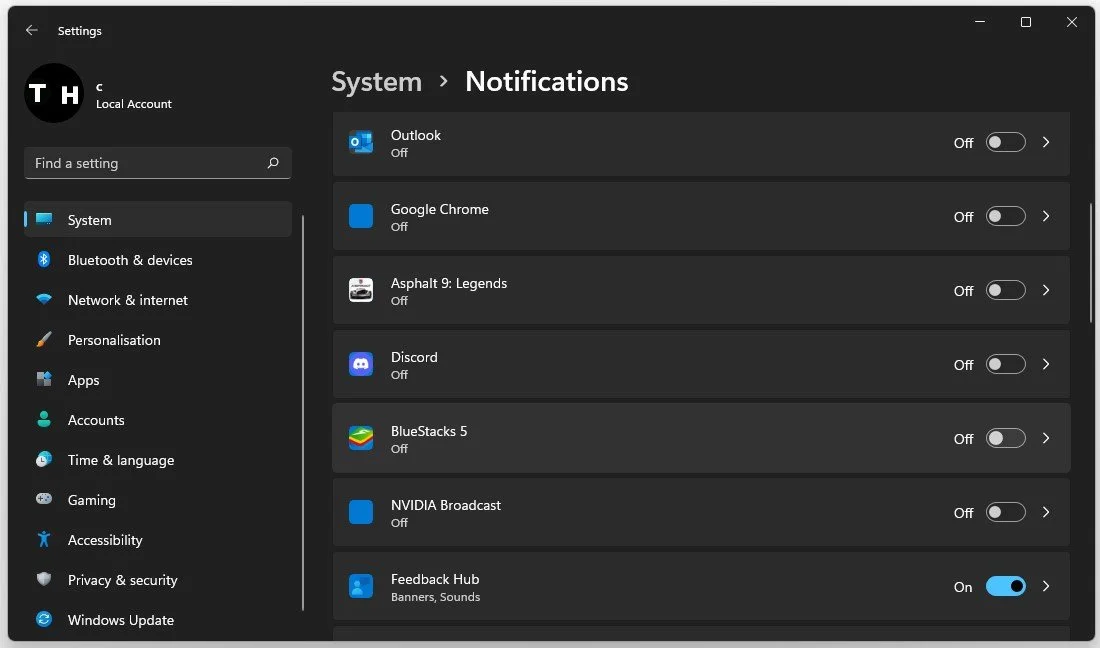Viewport: 1100px width, 648px height.
Task: Enable Google Chrome notifications toggle
Action: pyautogui.click(x=1005, y=216)
